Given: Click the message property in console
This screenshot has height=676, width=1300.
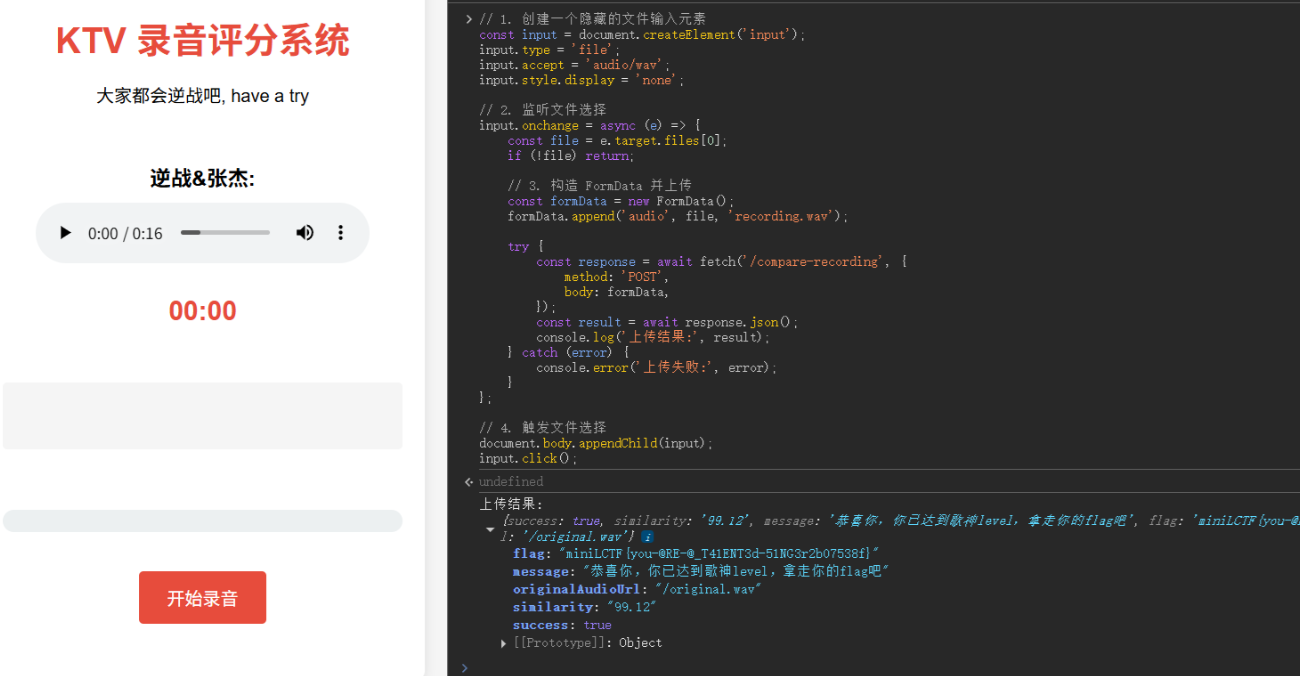Looking at the screenshot, I should pyautogui.click(x=544, y=572).
